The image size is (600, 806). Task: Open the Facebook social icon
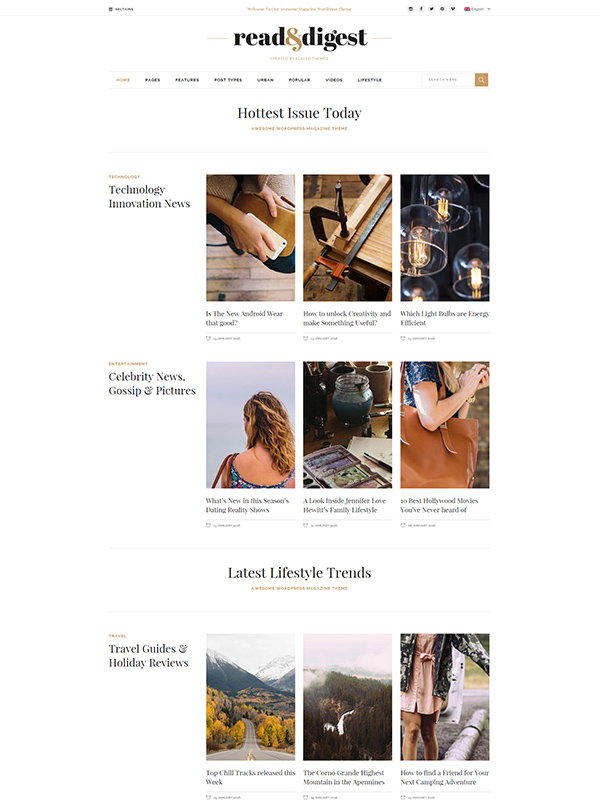coord(421,9)
